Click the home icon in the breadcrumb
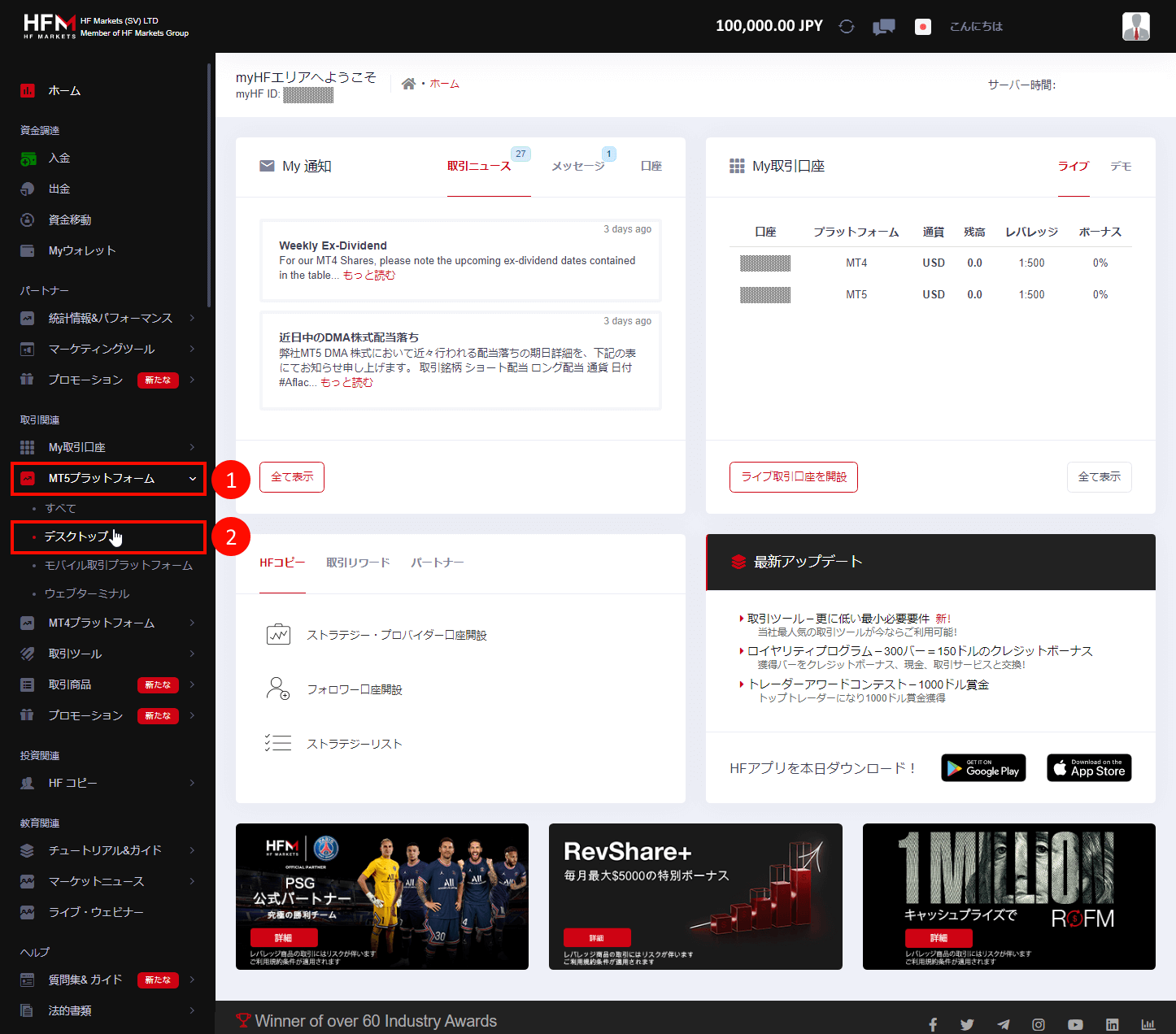The image size is (1176, 1034). coord(409,82)
